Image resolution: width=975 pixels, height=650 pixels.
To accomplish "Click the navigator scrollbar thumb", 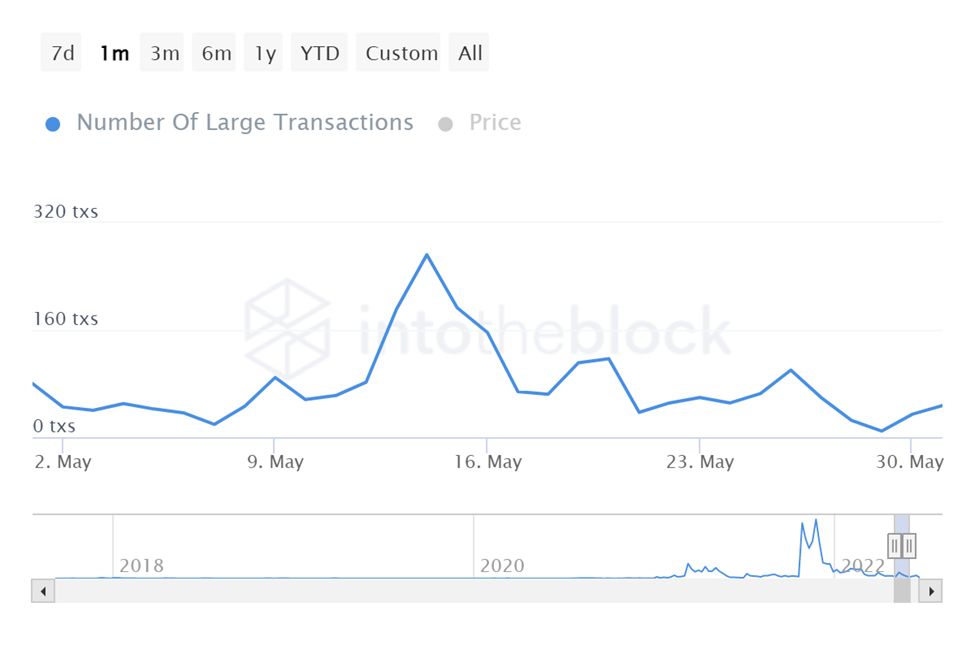I will click(902, 591).
